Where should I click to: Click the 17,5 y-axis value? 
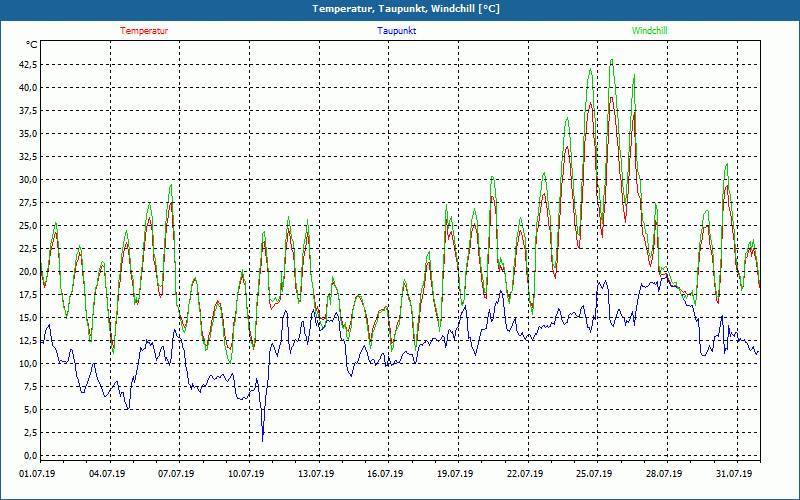pyautogui.click(x=27, y=294)
